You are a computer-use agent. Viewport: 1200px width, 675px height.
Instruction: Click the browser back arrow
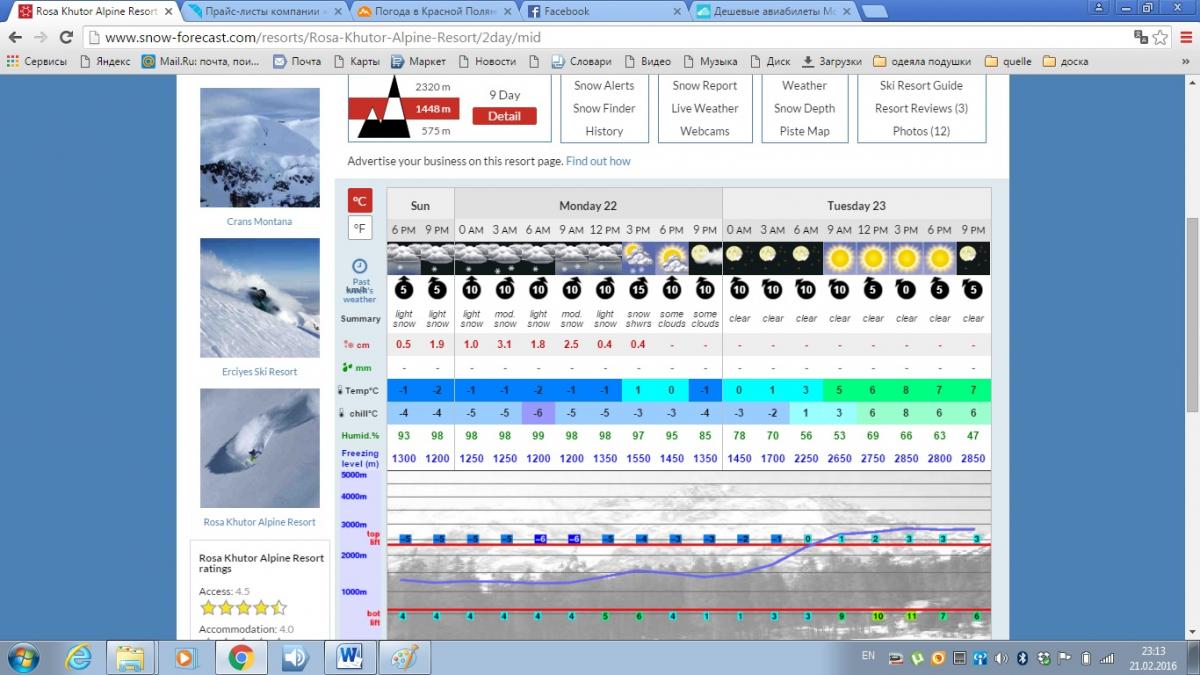[15, 38]
